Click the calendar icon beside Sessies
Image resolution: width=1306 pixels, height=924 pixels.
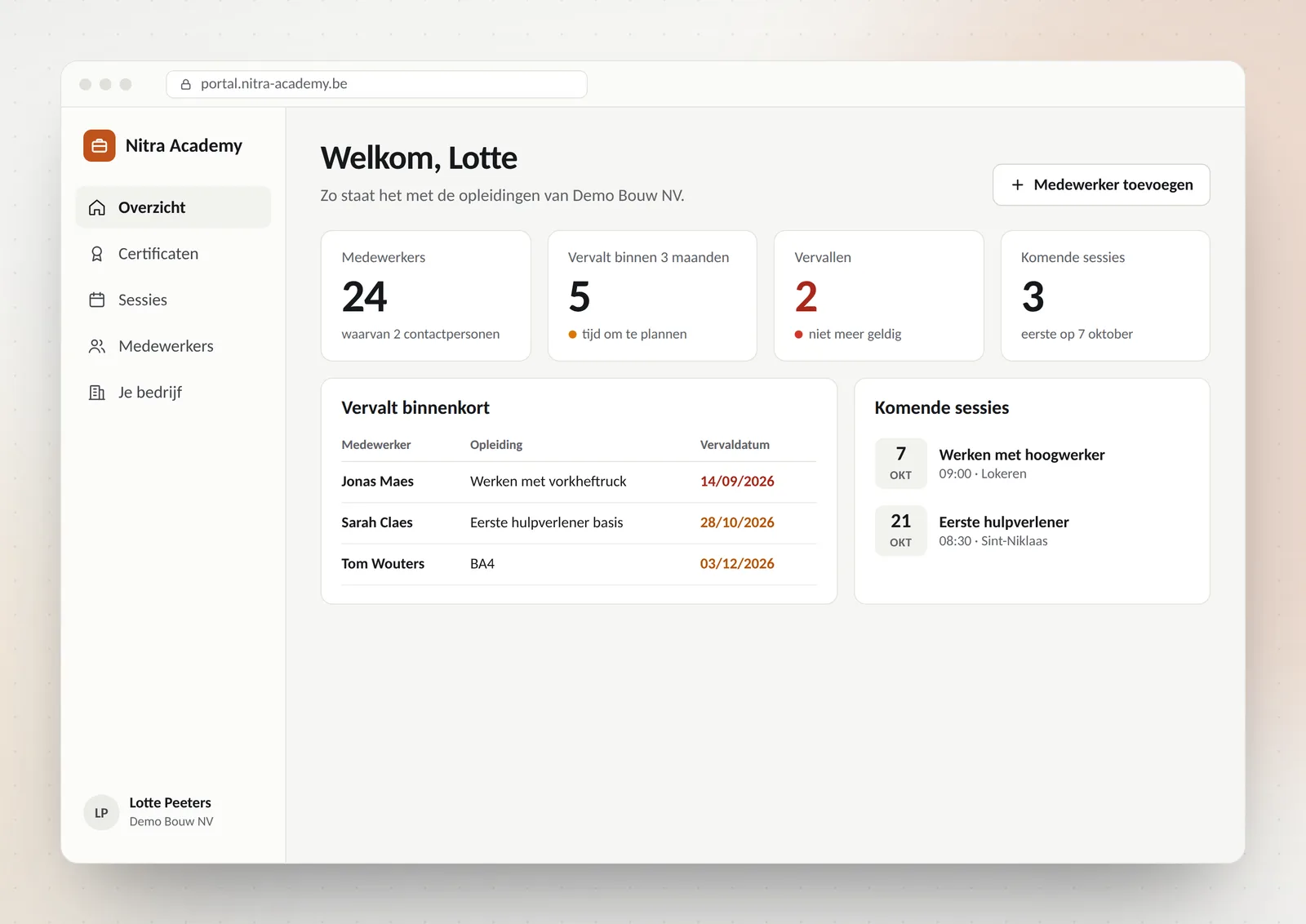[97, 300]
